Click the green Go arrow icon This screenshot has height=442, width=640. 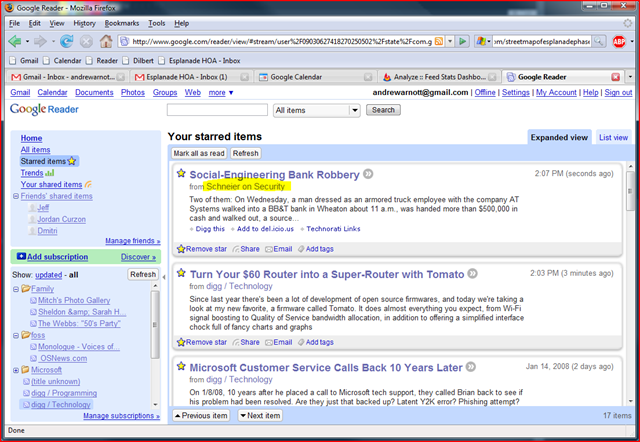(462, 41)
